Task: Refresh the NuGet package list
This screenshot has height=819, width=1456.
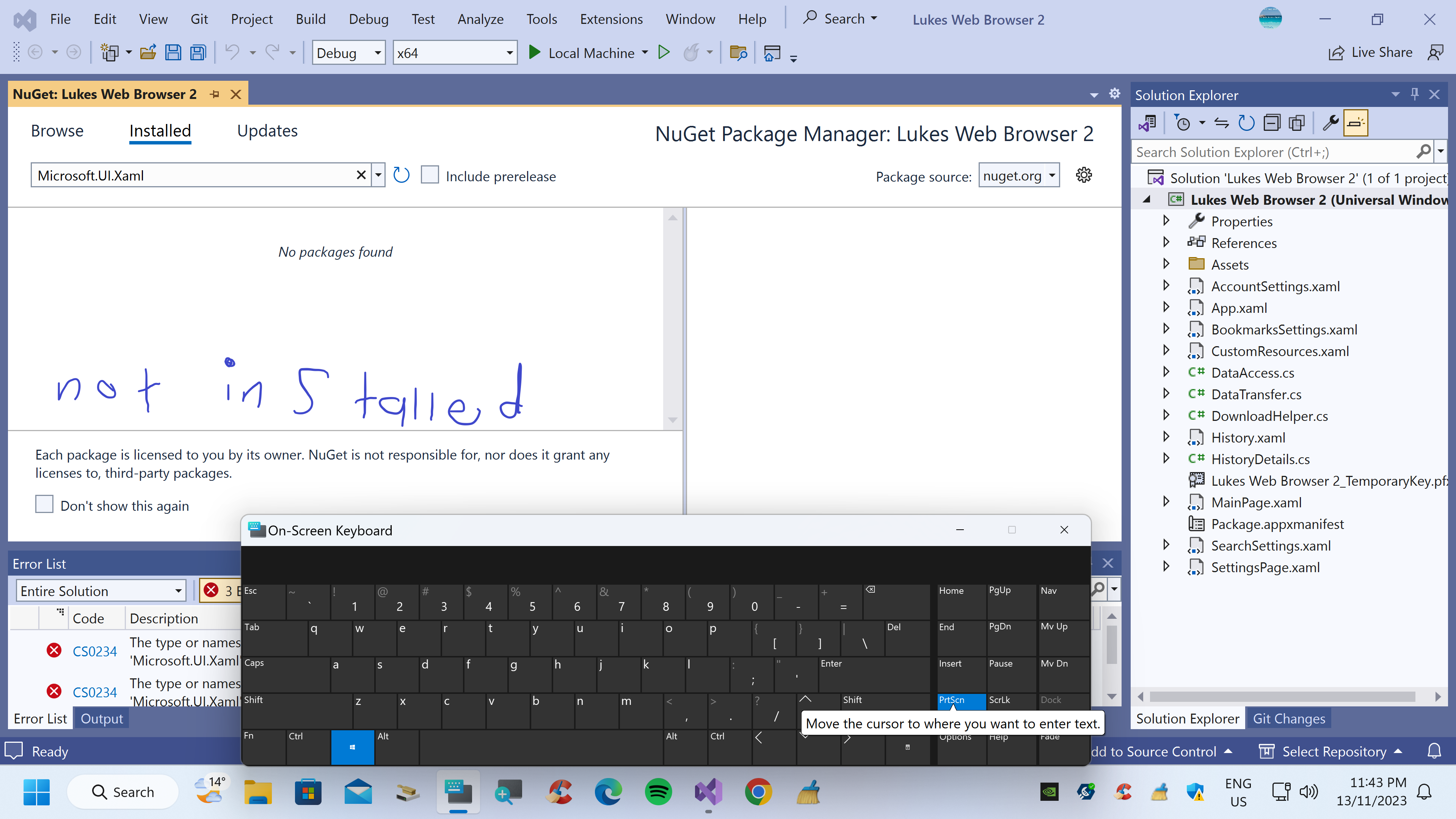Action: point(401,175)
